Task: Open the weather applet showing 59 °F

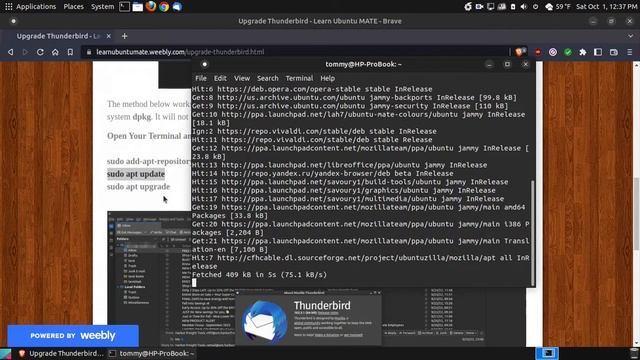Action: [558, 7]
